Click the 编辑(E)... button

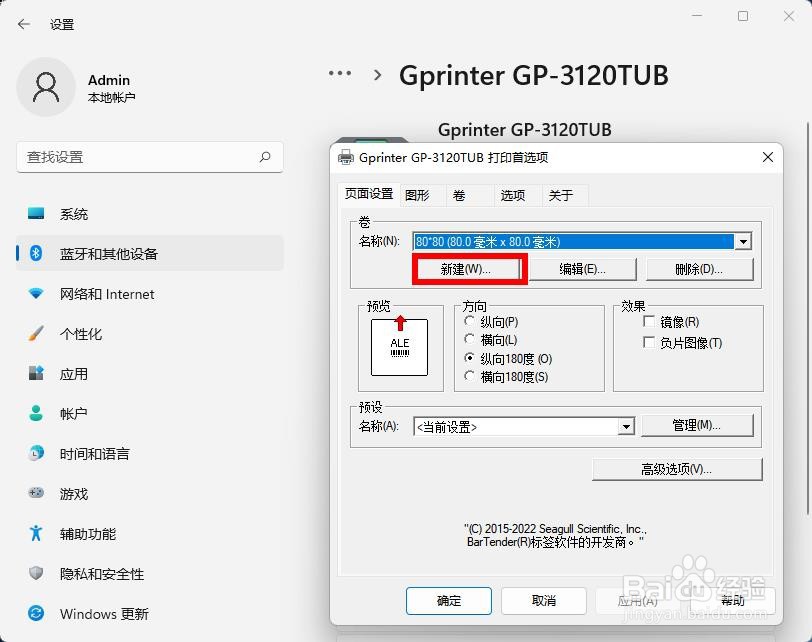582,269
